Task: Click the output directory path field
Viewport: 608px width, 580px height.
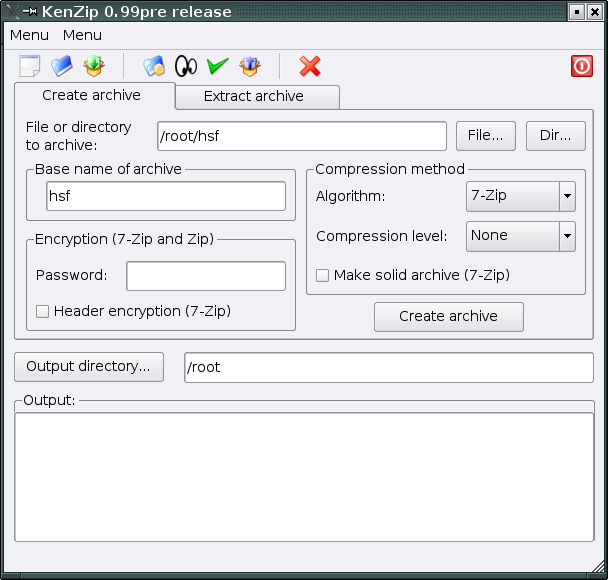Action: 389,368
